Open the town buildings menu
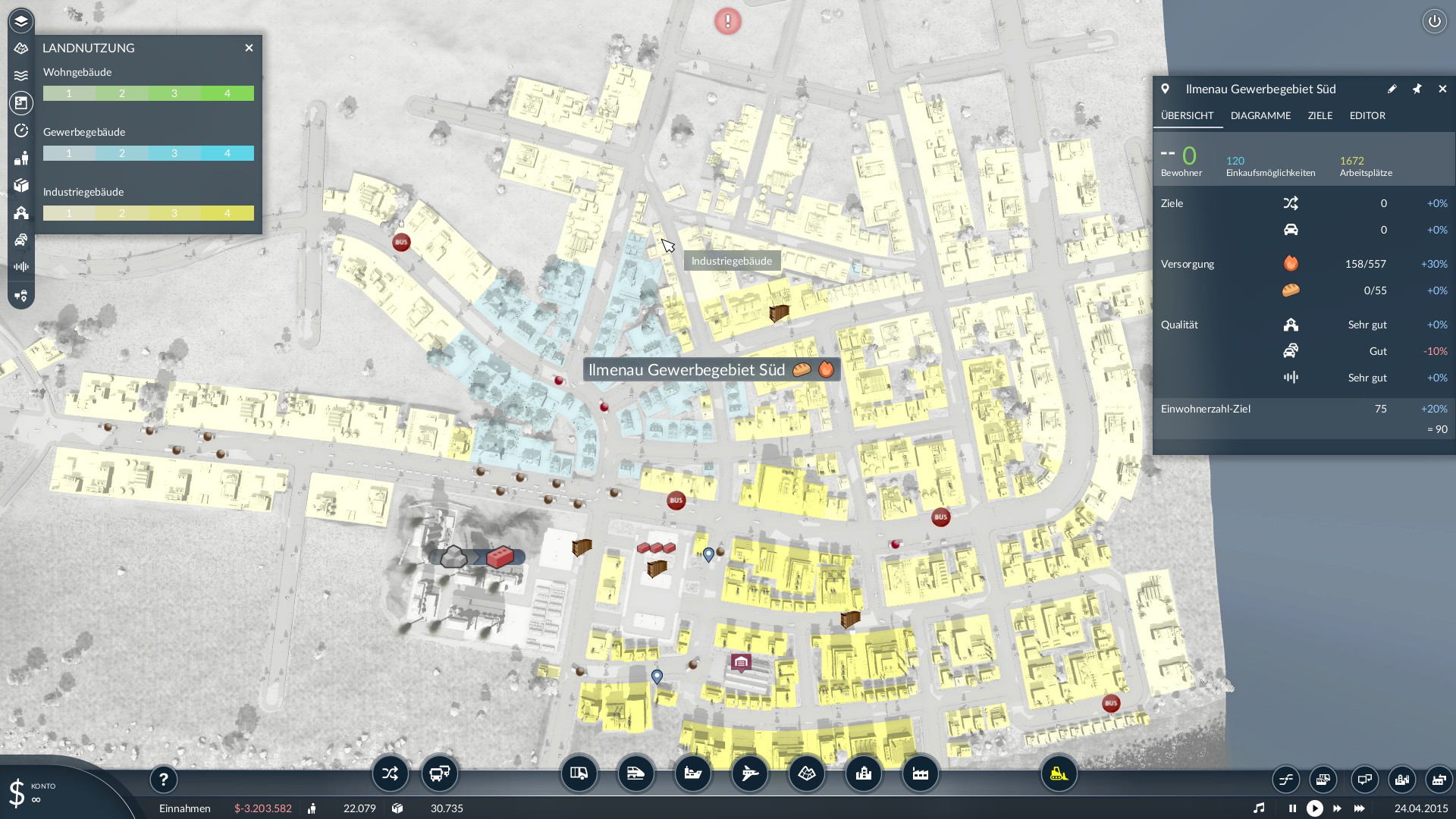The image size is (1456, 819). coord(863,774)
